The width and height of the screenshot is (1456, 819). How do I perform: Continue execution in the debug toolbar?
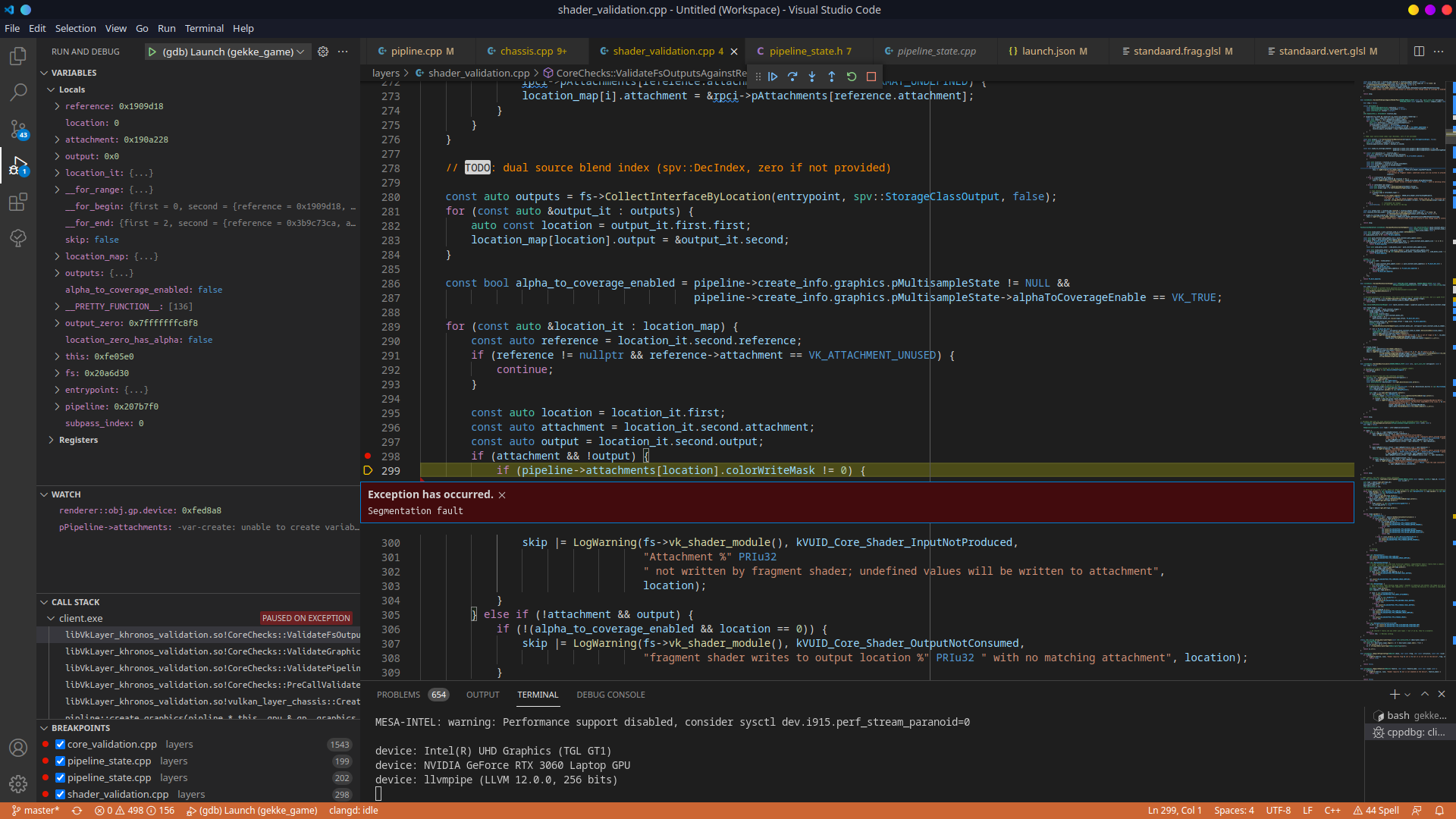(772, 76)
